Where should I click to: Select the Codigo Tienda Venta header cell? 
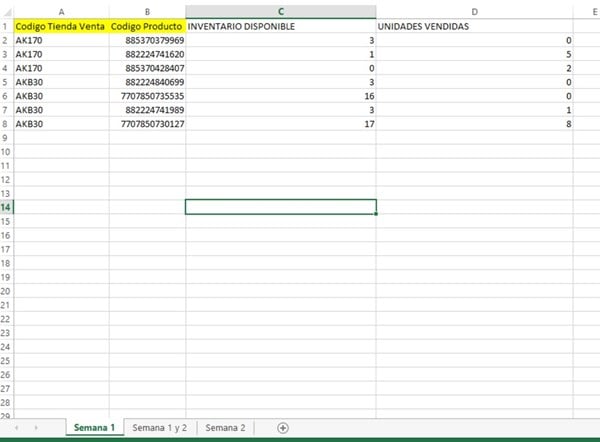tap(62, 26)
